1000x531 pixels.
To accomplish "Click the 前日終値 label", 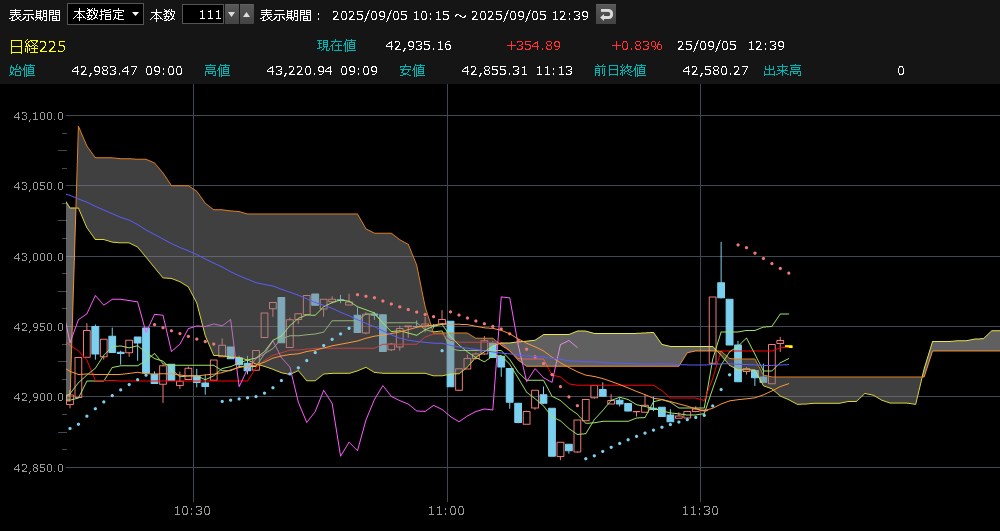I will pyautogui.click(x=620, y=71).
